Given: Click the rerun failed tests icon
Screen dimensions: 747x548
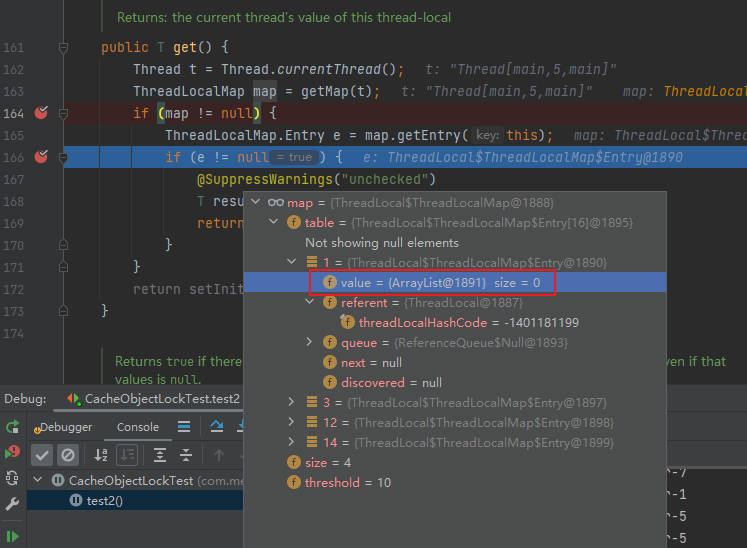Looking at the screenshot, I should 12,452.
